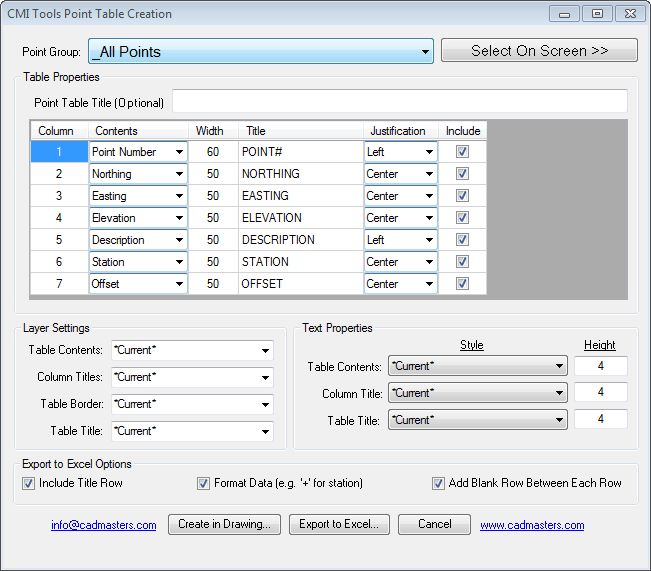Click the Point Table Title input field
651x571 pixels.
tap(400, 102)
